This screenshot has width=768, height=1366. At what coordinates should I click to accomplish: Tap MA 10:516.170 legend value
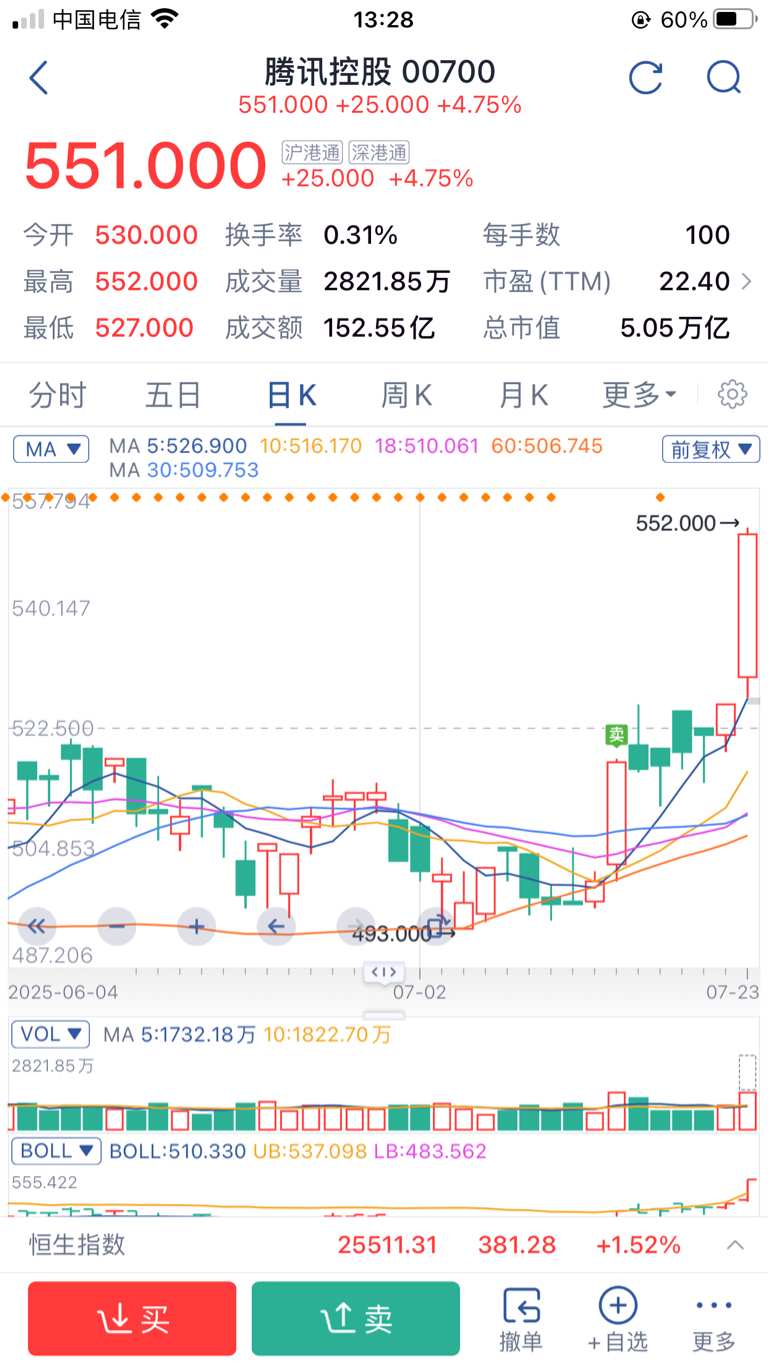pyautogui.click(x=311, y=446)
